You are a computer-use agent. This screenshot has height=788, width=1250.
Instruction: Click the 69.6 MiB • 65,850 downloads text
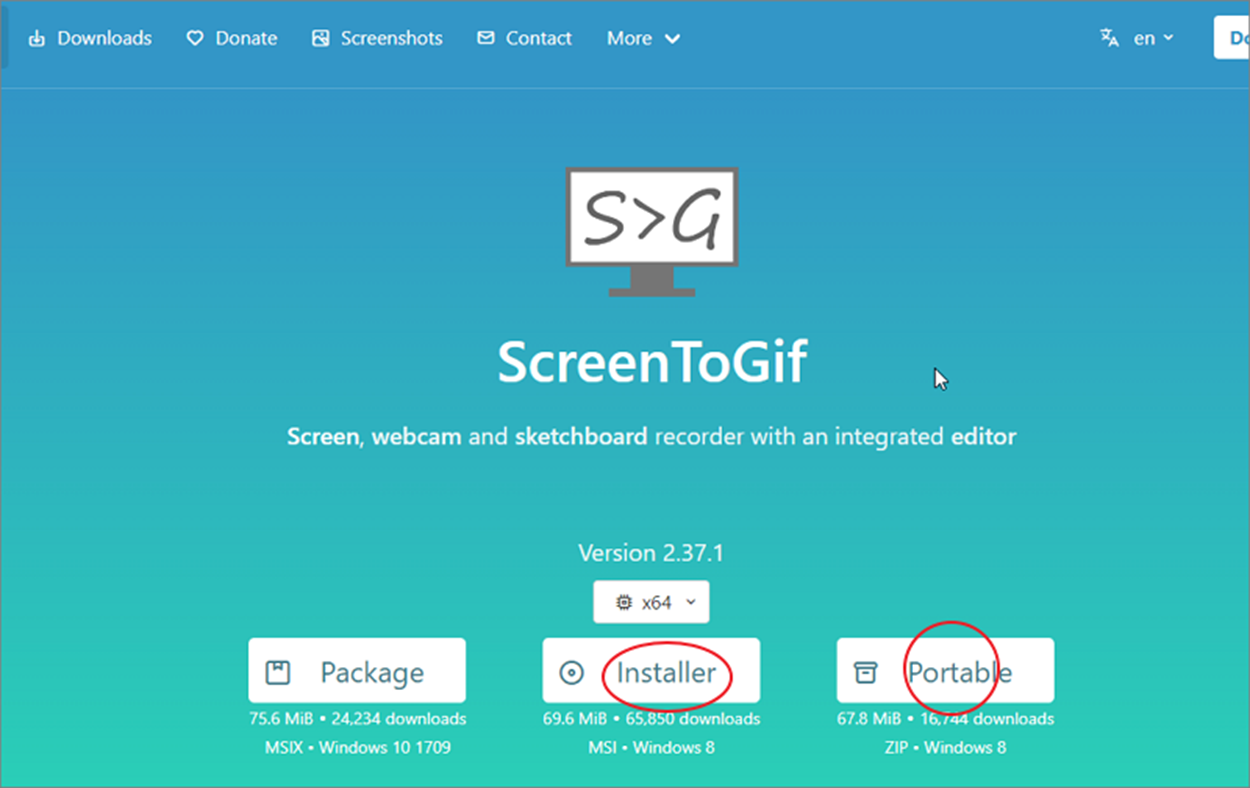pyautogui.click(x=651, y=719)
